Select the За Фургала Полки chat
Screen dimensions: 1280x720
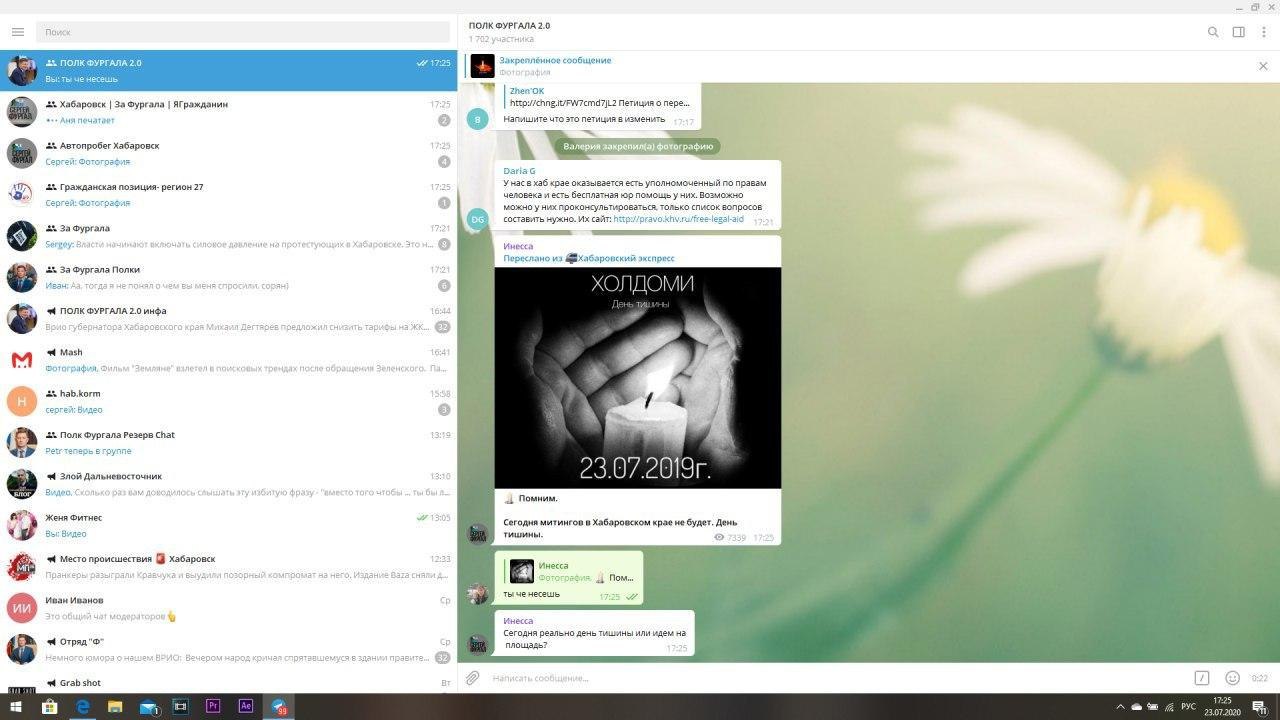pyautogui.click(x=228, y=277)
